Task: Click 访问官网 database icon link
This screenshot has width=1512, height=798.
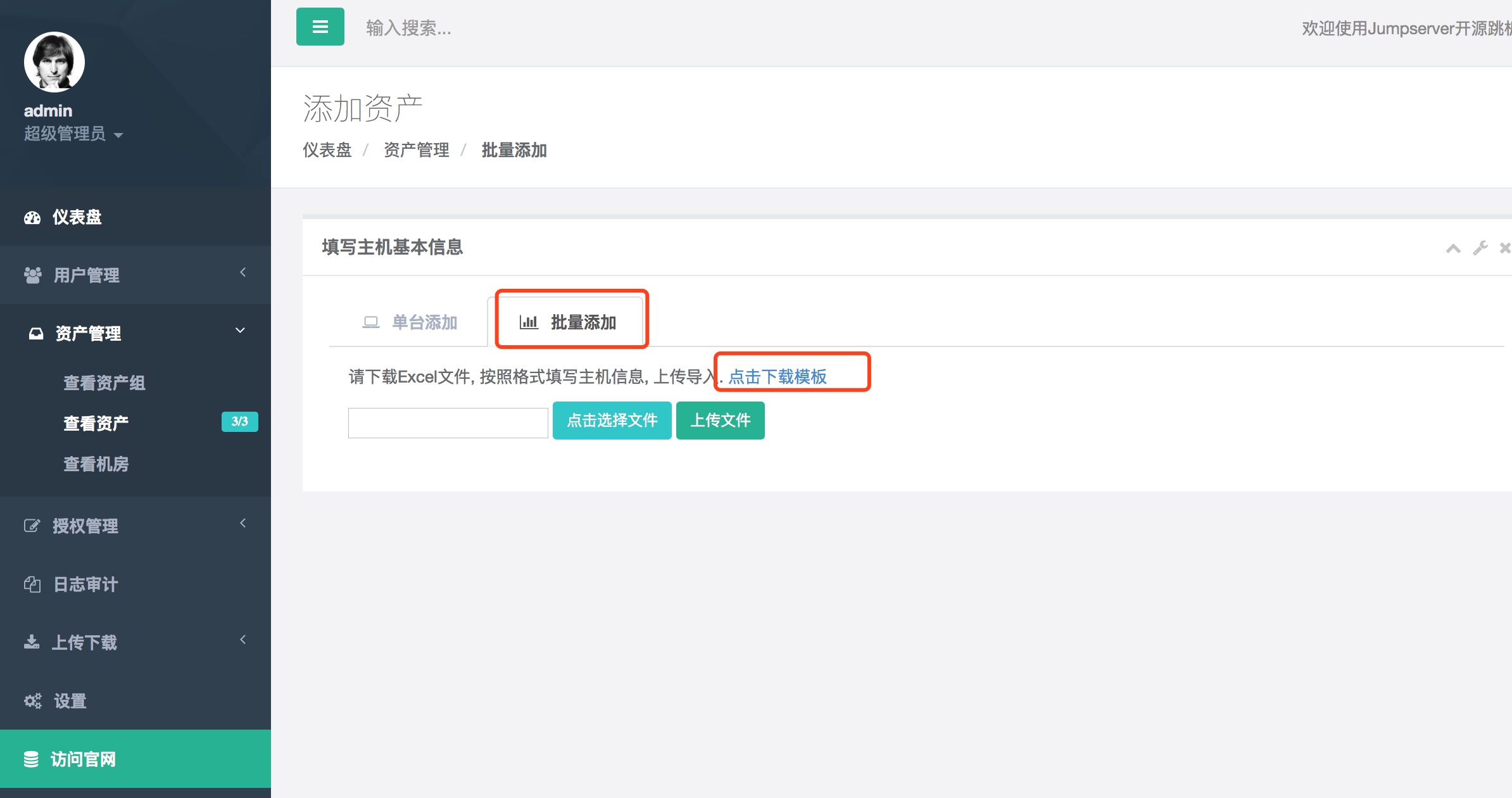Action: point(82,759)
